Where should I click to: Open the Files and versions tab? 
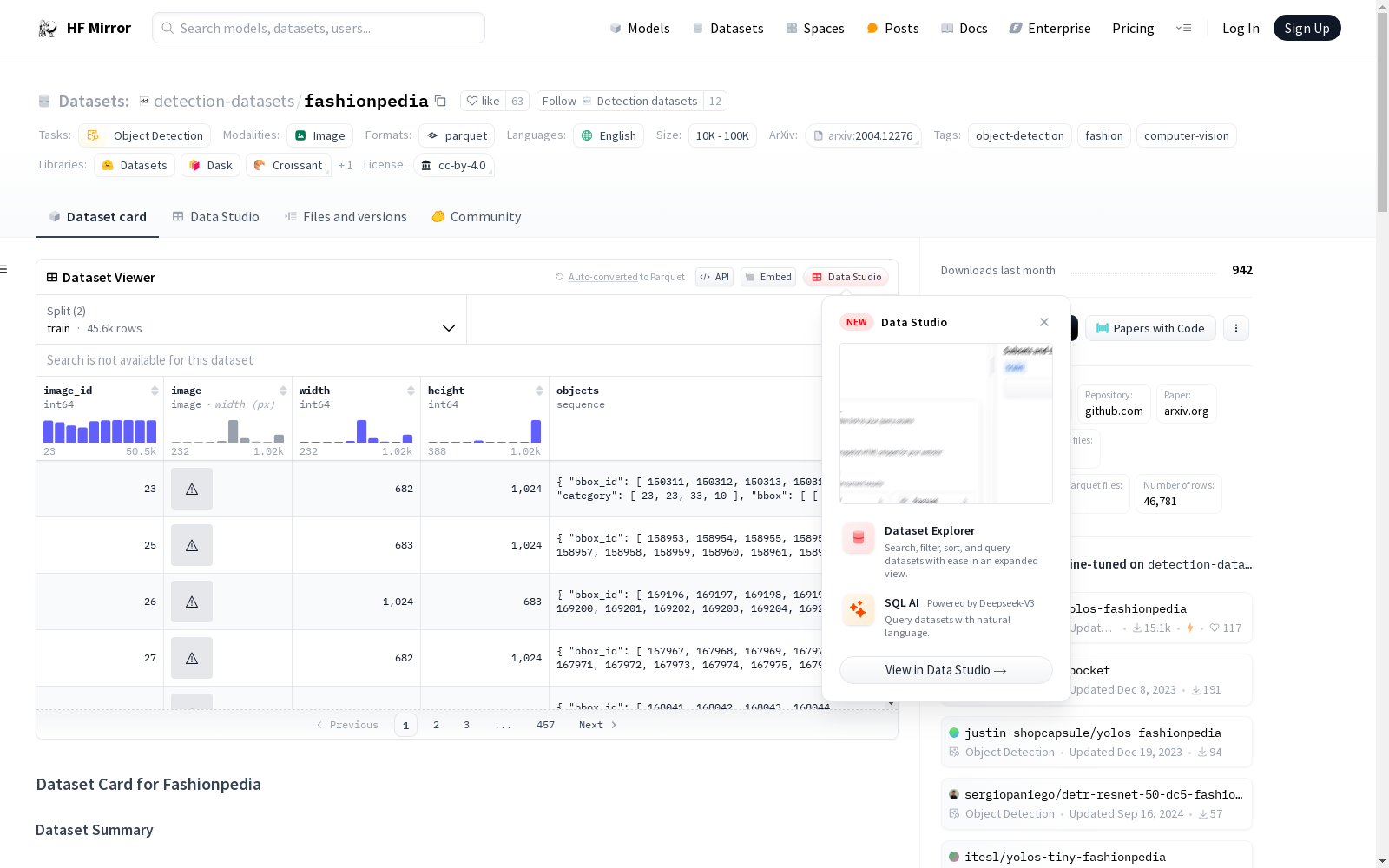pyautogui.click(x=346, y=217)
